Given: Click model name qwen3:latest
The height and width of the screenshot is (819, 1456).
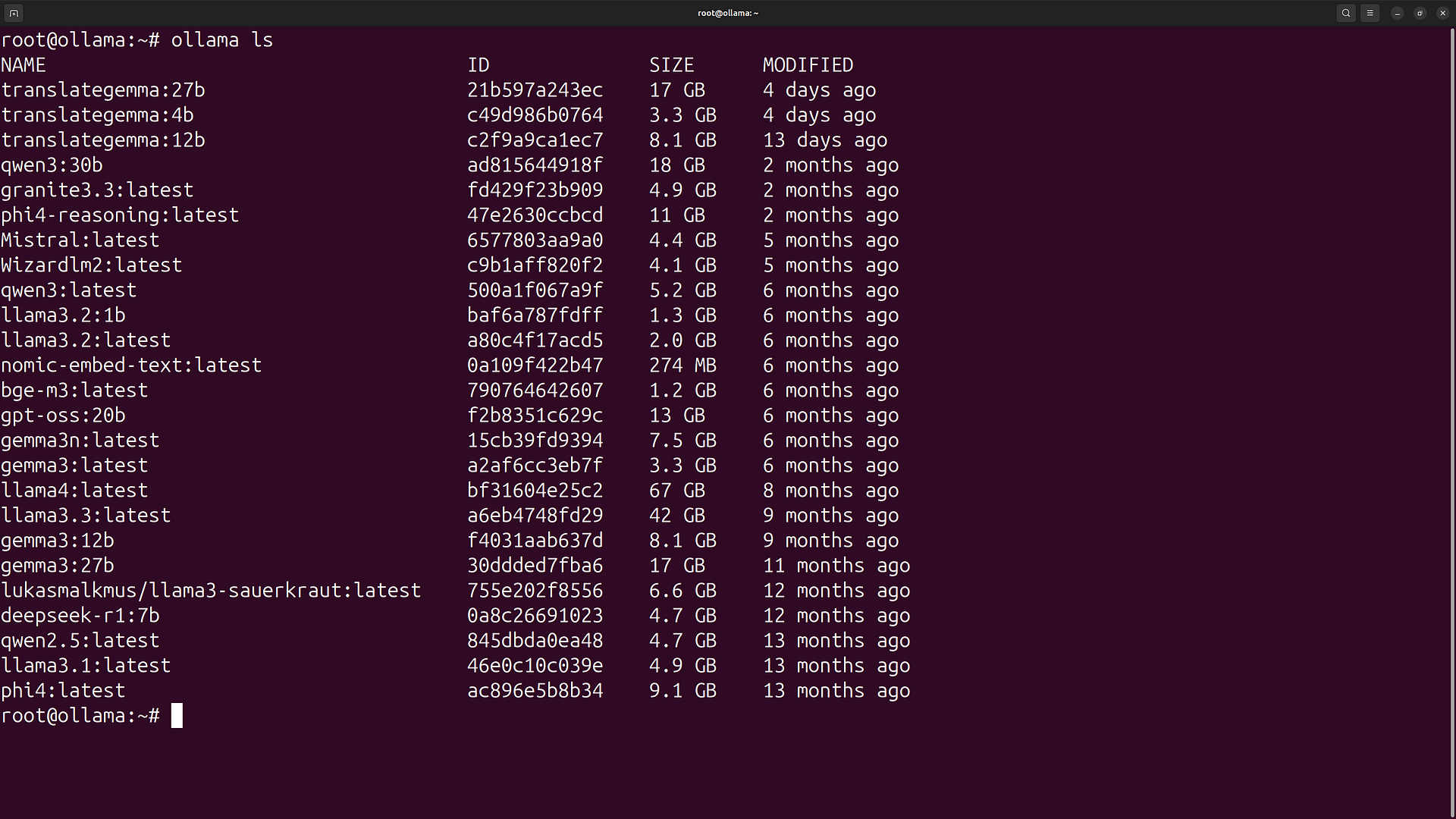Looking at the screenshot, I should pyautogui.click(x=69, y=290).
